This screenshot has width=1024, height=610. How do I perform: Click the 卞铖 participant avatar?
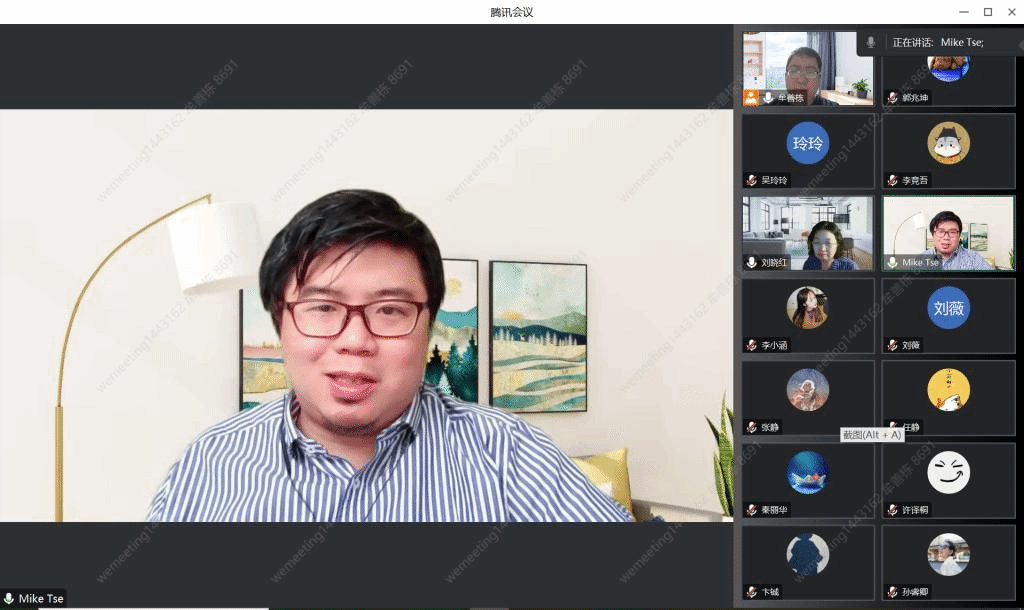[808, 554]
